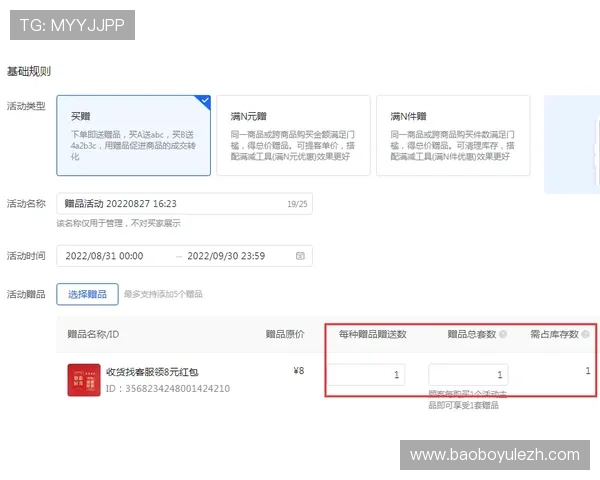Image resolution: width=600 pixels, height=480 pixels.
Task: Click the 选择赠品 button
Action: [x=87, y=294]
